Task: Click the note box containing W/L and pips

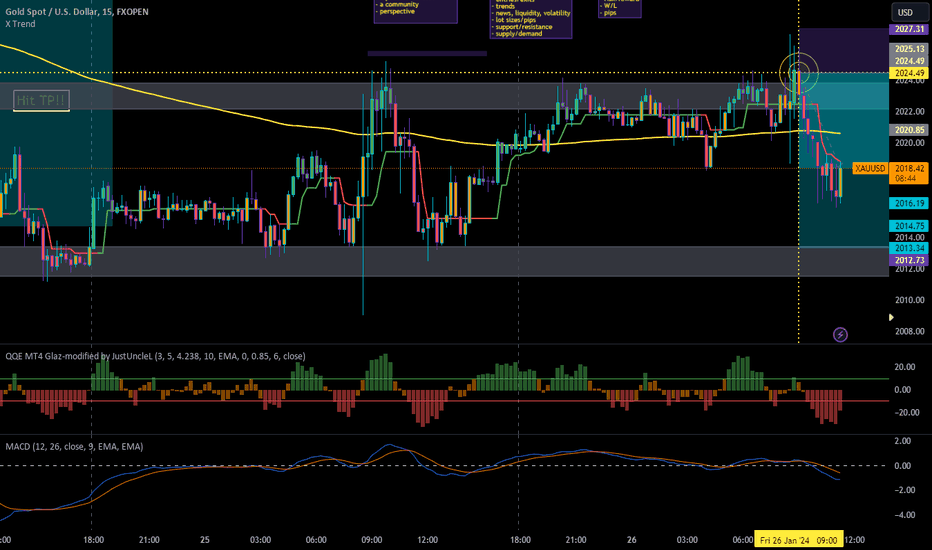Action: (619, 8)
